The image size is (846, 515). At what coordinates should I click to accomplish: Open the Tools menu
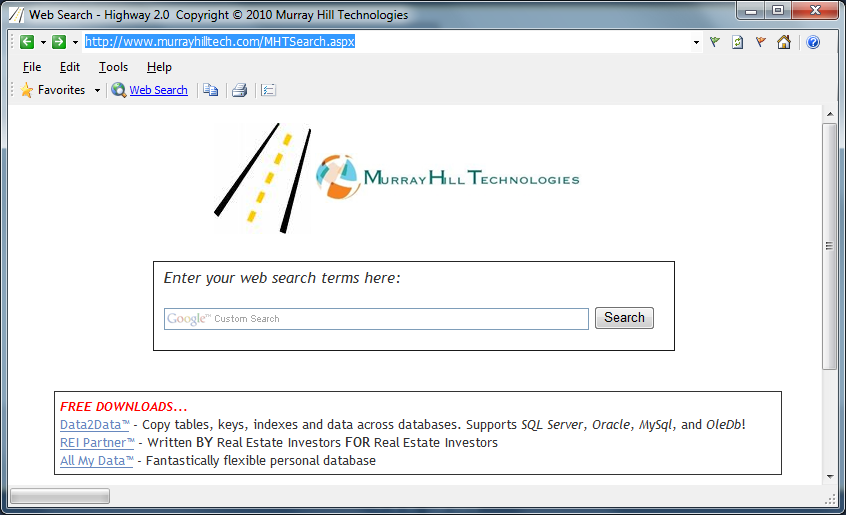(x=113, y=67)
